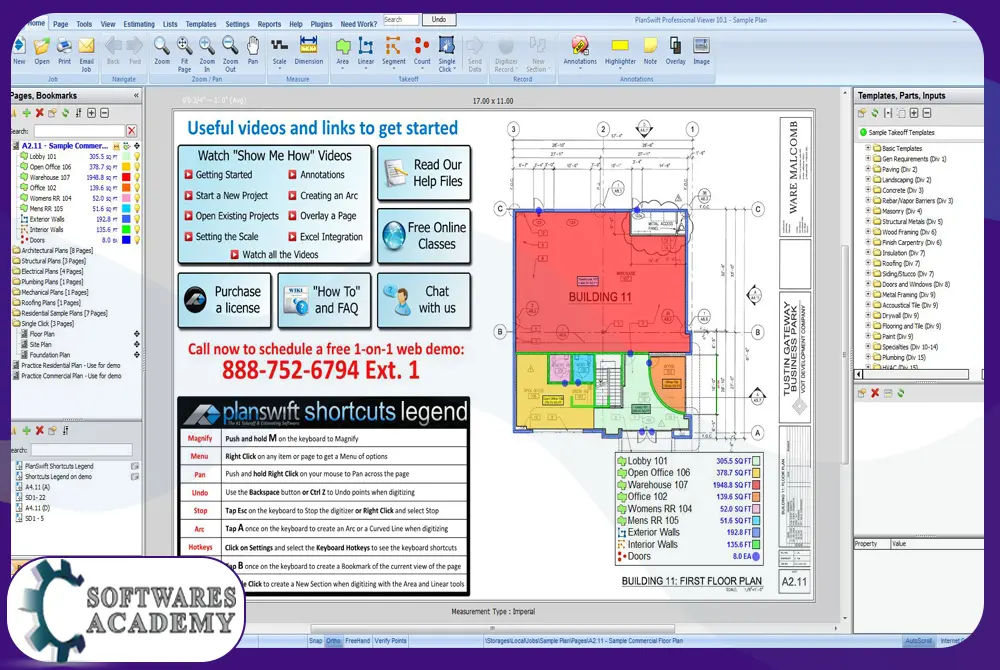Toggle lightbulb visibility for Office 102

coord(136,187)
